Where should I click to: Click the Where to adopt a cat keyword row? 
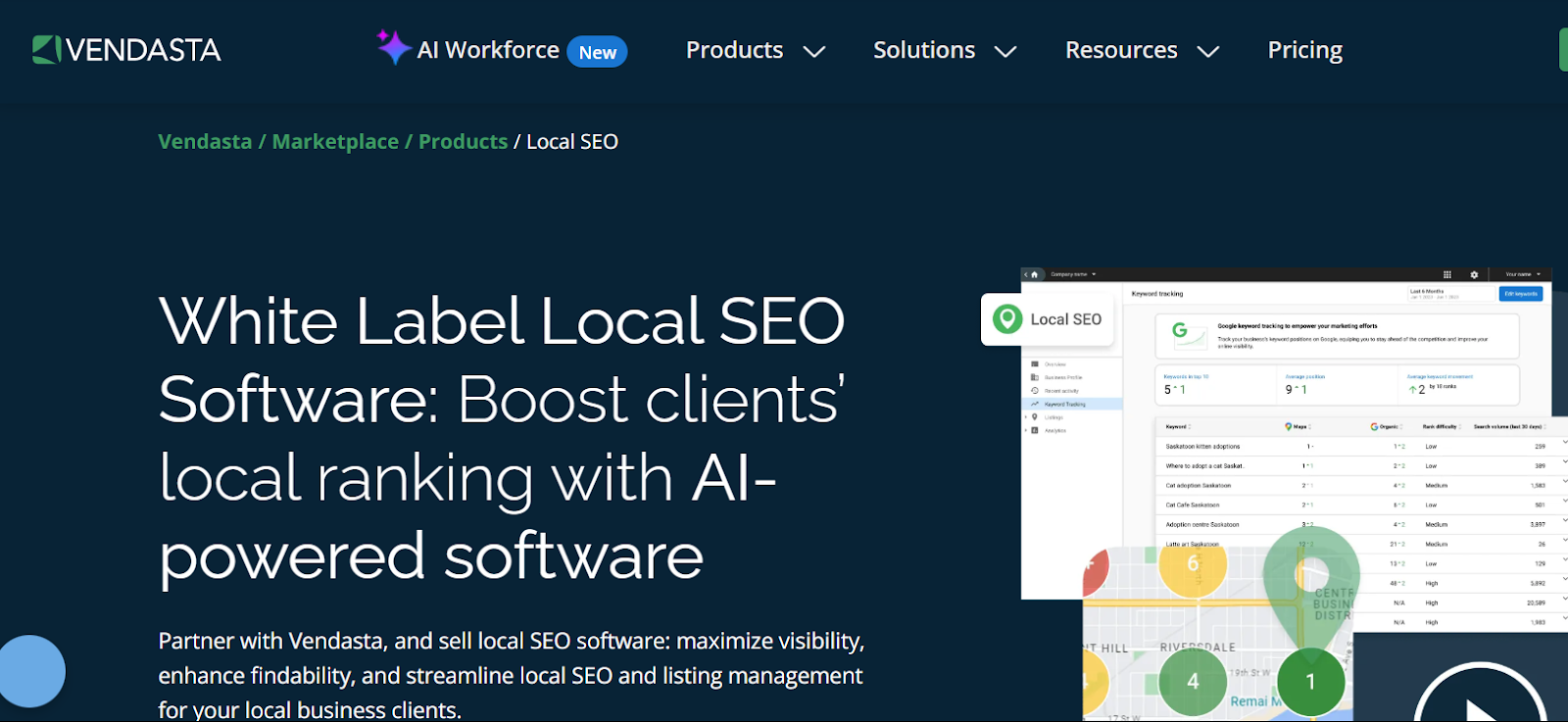(x=1362, y=466)
